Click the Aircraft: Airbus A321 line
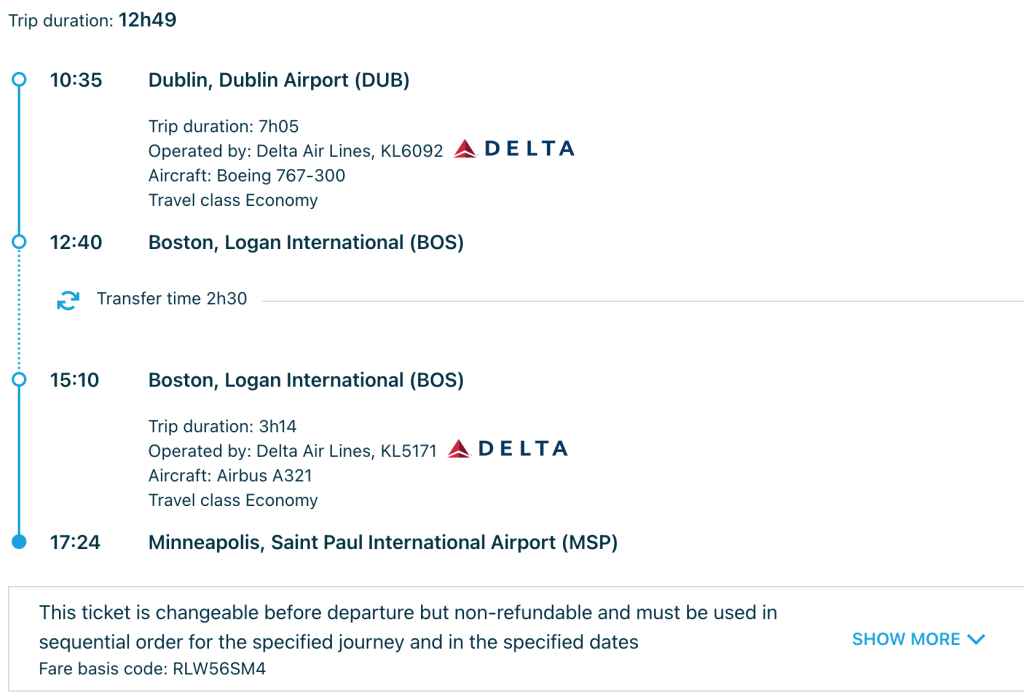Viewport: 1024px width, 696px height. click(x=230, y=475)
